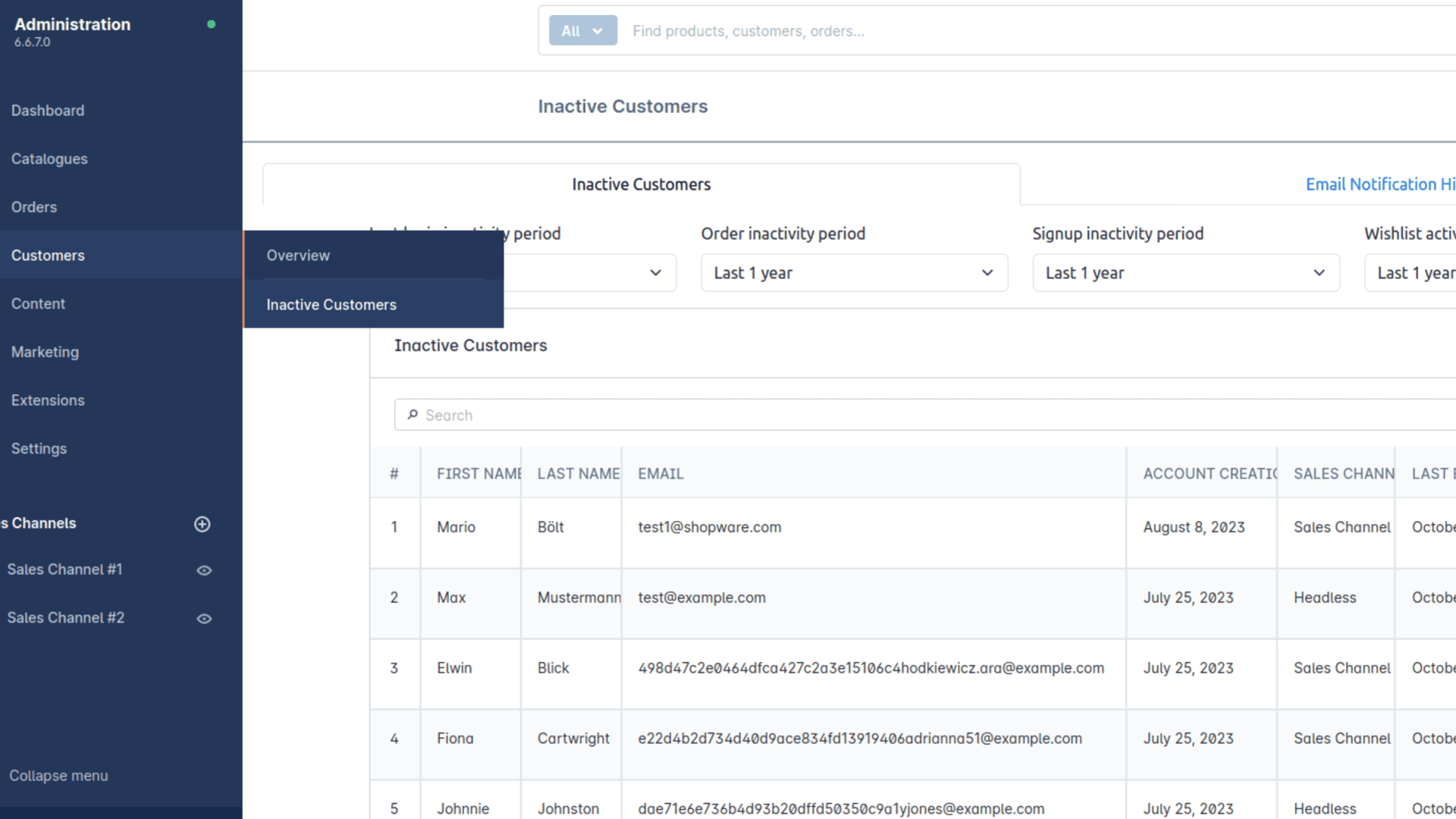Toggle visibility for Sales Channel #2
The image size is (1456, 819).
pyautogui.click(x=204, y=618)
